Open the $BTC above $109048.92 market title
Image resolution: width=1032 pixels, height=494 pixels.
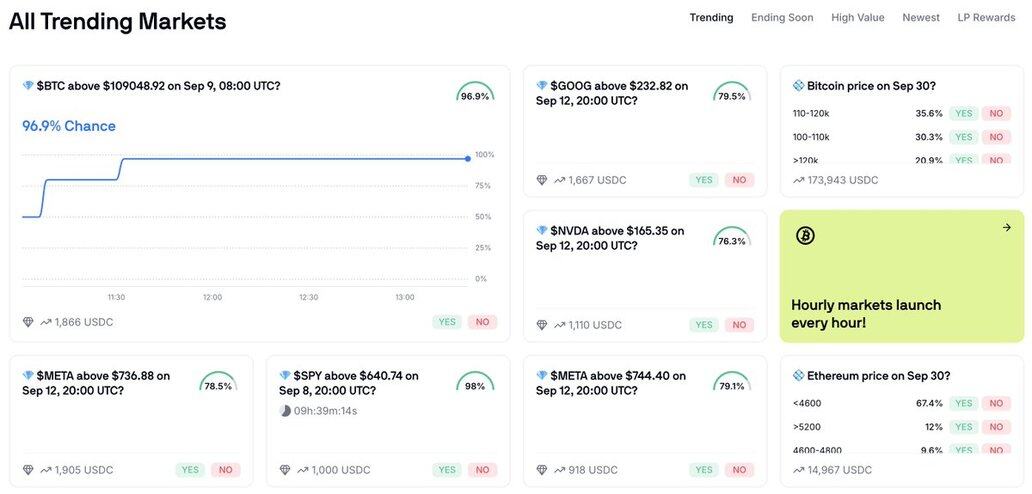coord(159,86)
